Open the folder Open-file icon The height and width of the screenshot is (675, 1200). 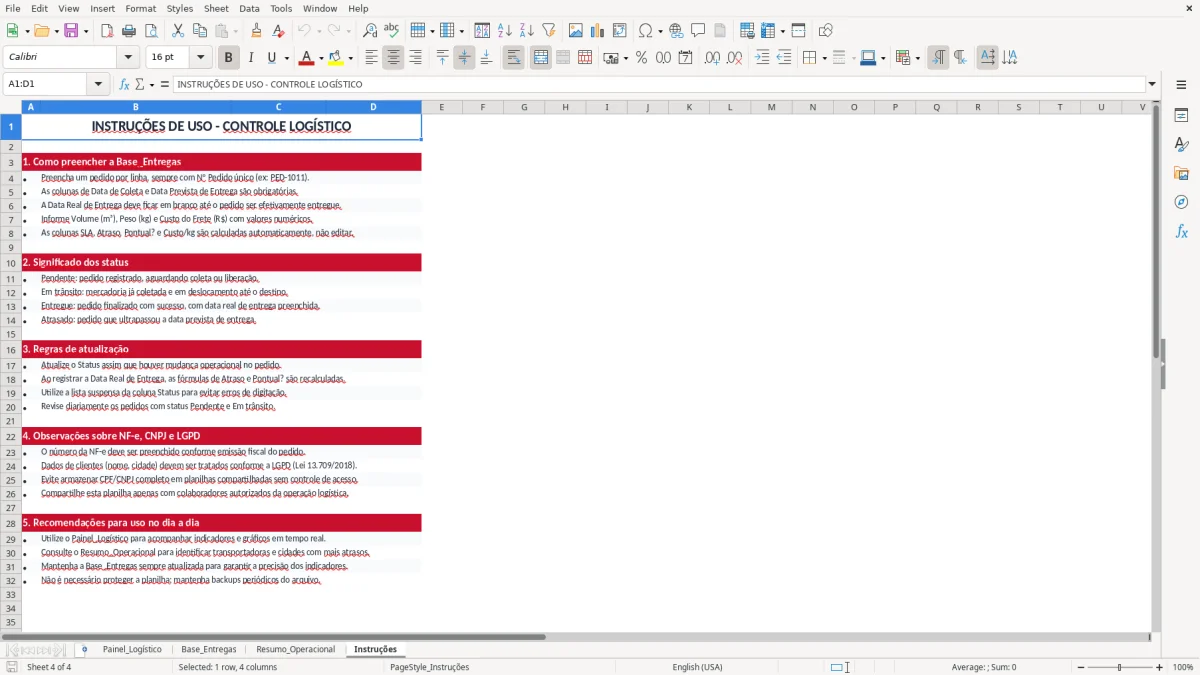40,31
